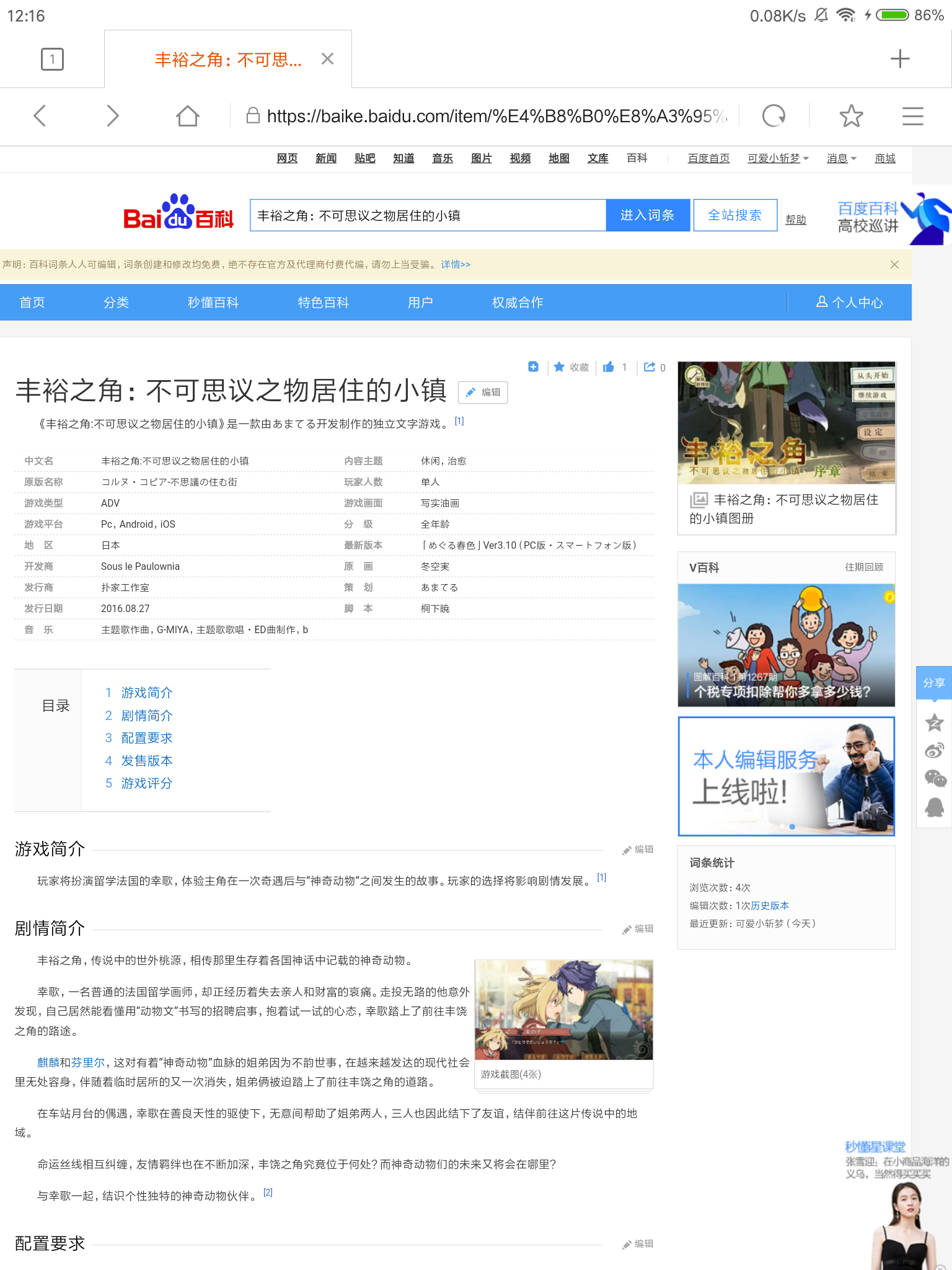Like the entry with thumbs-up icon
Image resolution: width=952 pixels, height=1270 pixels.
[x=609, y=367]
